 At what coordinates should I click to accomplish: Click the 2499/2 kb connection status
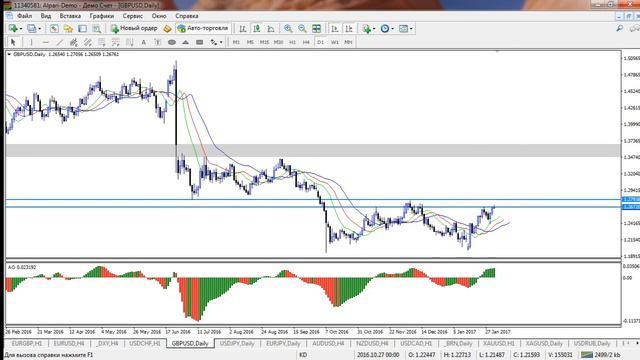pyautogui.click(x=602, y=355)
